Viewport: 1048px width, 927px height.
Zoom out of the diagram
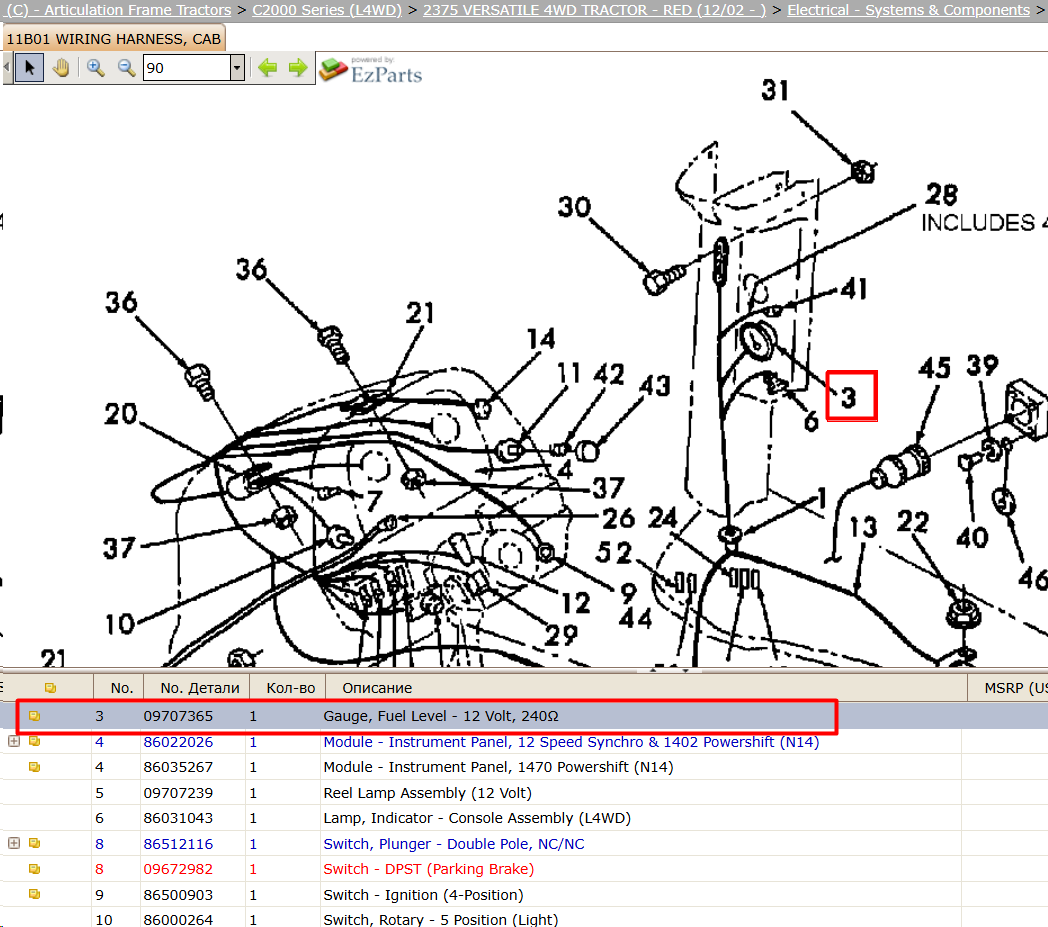(x=126, y=68)
